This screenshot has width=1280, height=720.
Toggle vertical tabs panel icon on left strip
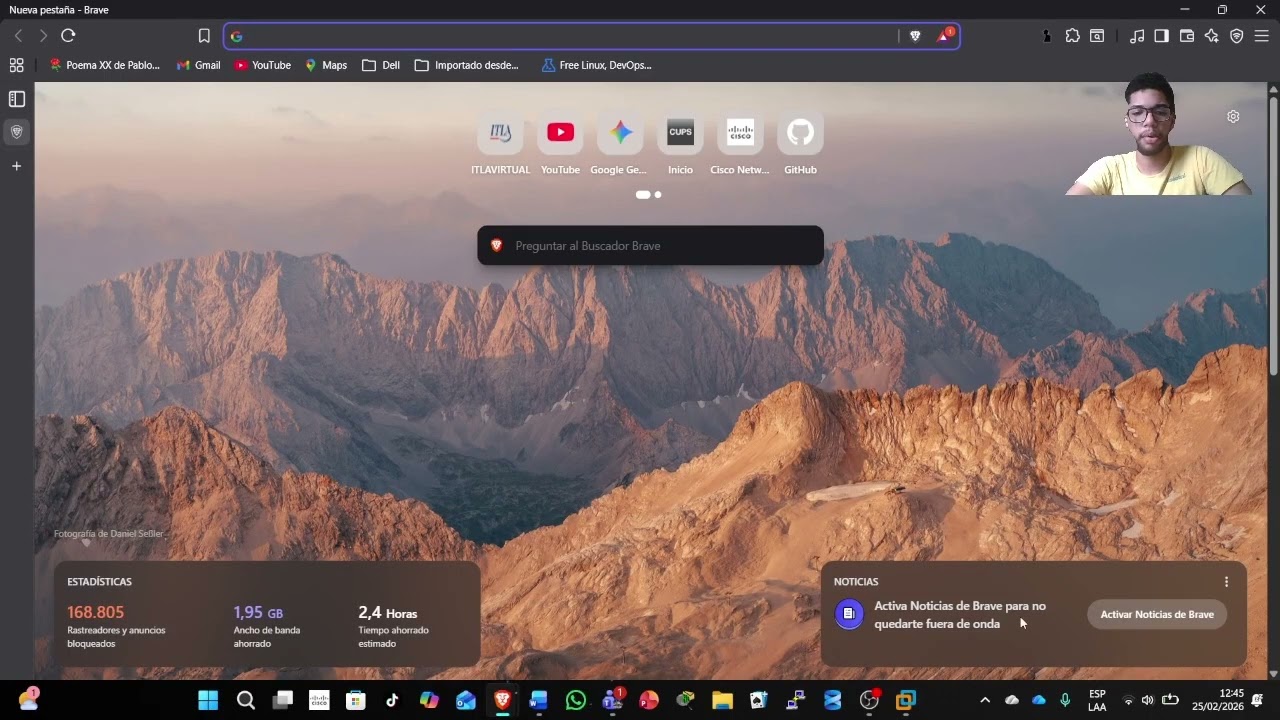pyautogui.click(x=17, y=99)
